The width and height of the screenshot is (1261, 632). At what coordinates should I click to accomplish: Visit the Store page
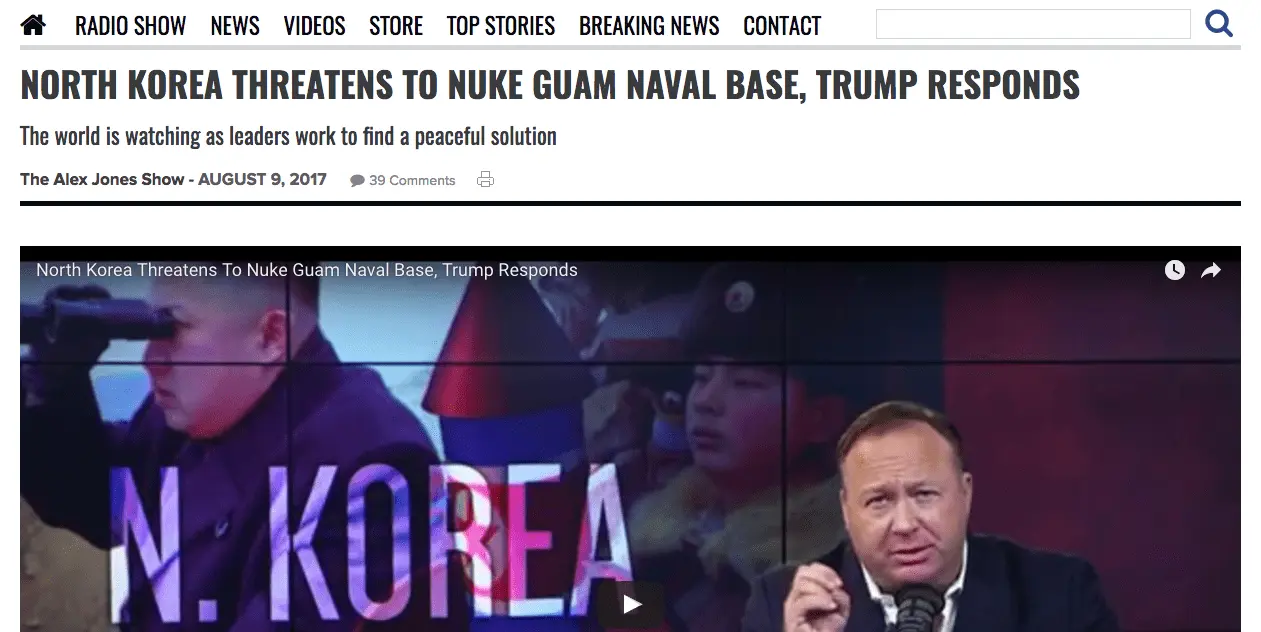(396, 26)
